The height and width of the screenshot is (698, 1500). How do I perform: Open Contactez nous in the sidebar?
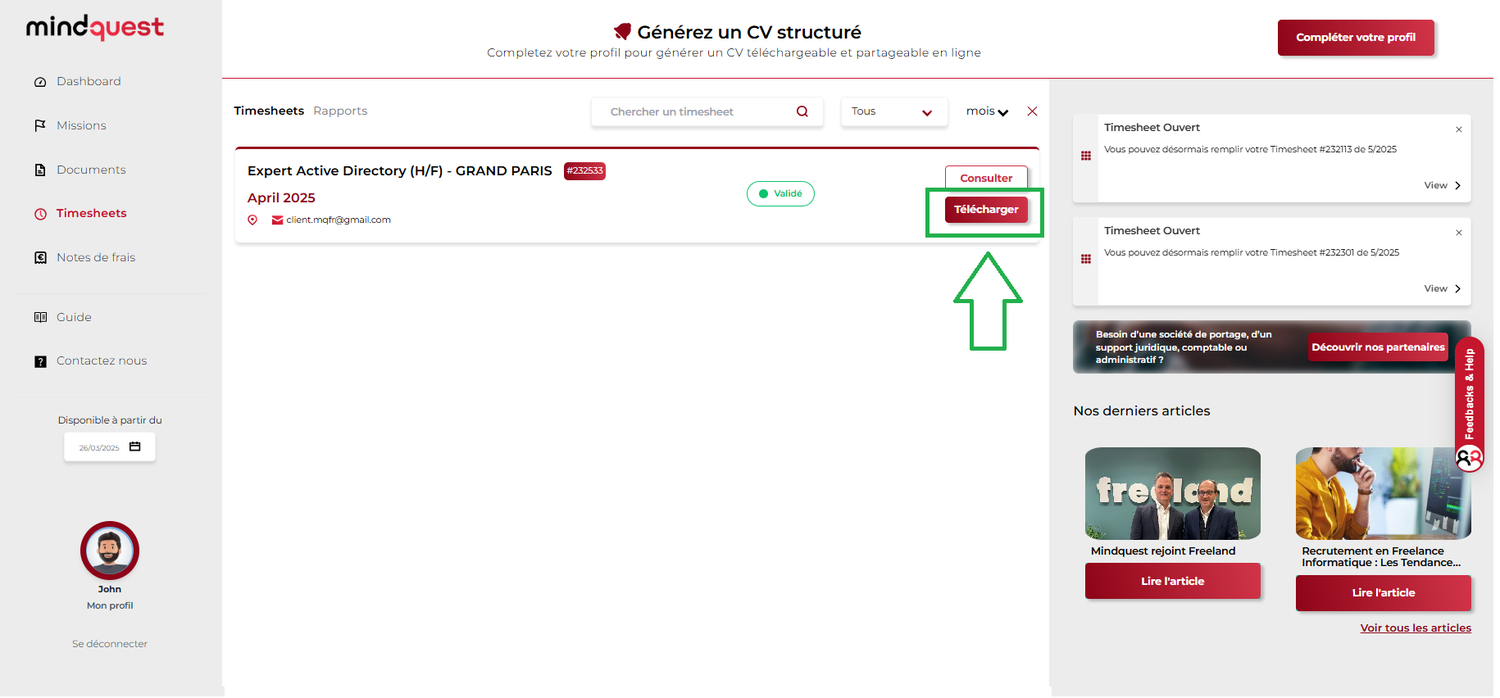[102, 362]
